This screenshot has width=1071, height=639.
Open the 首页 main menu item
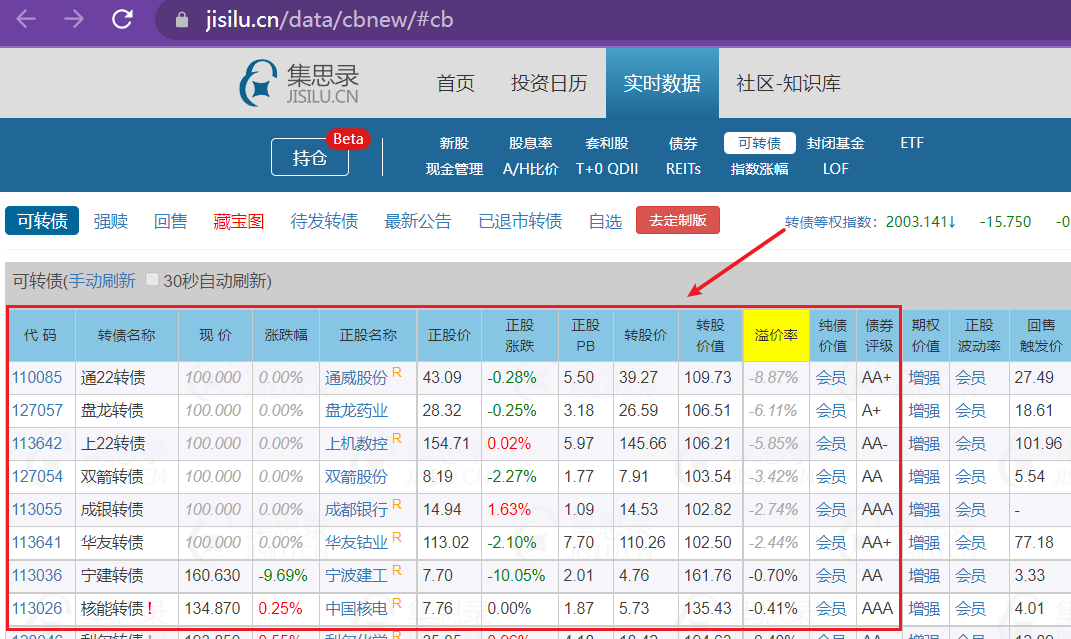point(456,83)
